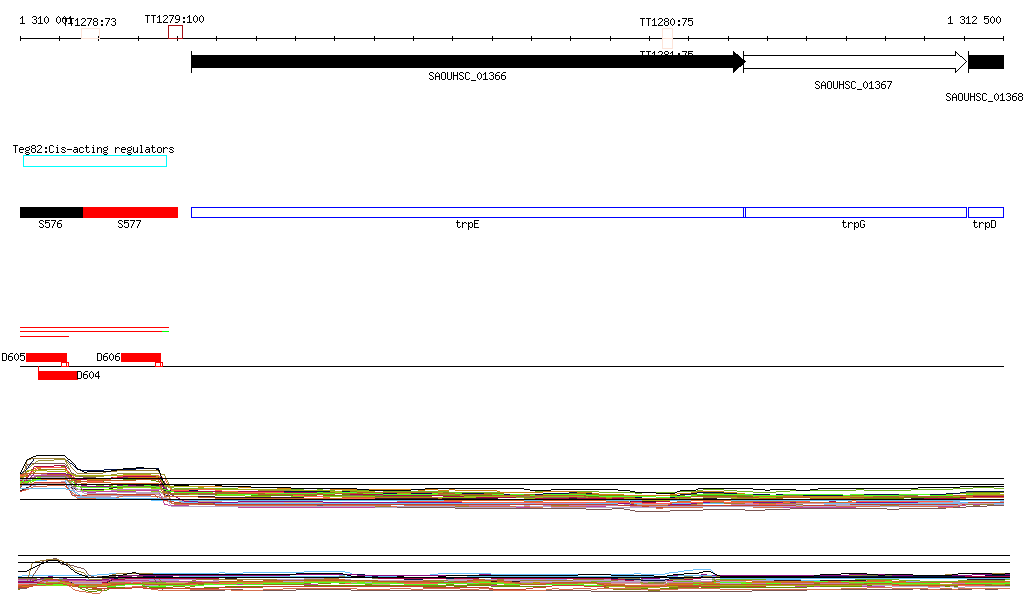Click the TT1278:73 terminator marker

90,34
